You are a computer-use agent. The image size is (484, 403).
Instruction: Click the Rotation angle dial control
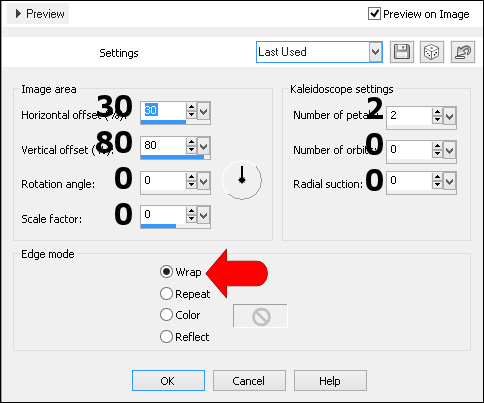(242, 180)
